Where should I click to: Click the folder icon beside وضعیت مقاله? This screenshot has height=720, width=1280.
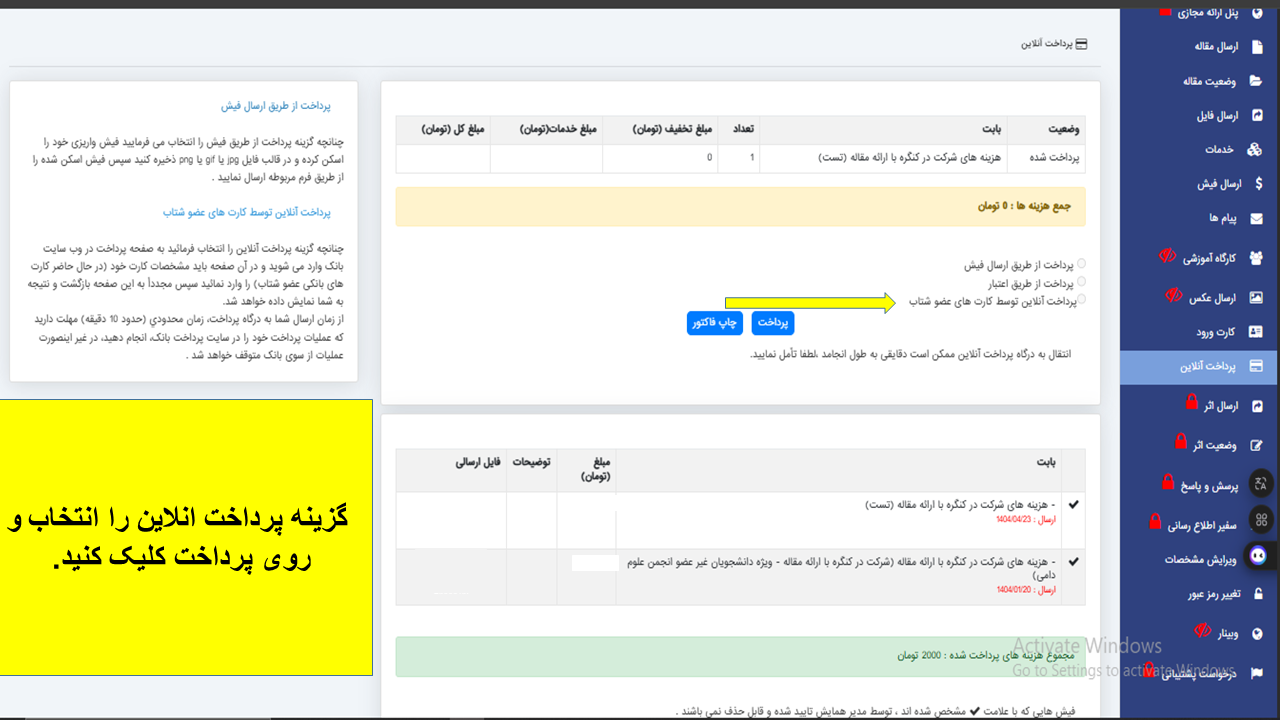[1257, 82]
